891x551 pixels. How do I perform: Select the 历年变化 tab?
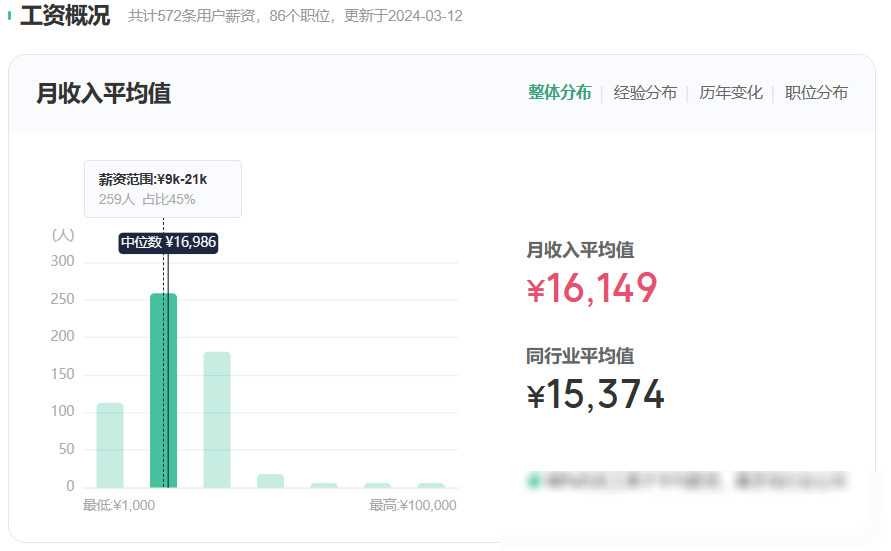click(x=730, y=93)
